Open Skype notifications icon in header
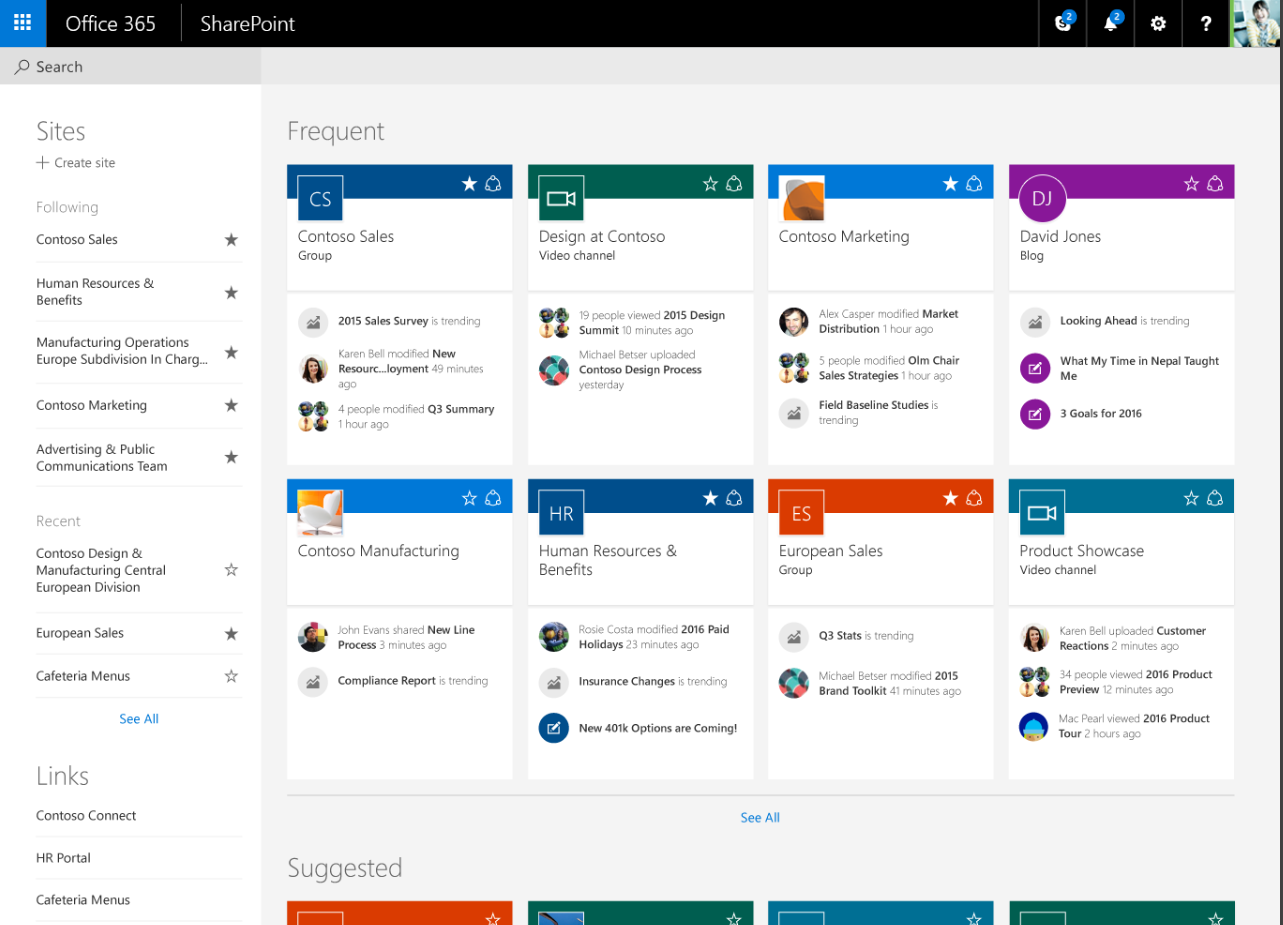Screen dimensions: 1283x925 click(x=1063, y=23)
